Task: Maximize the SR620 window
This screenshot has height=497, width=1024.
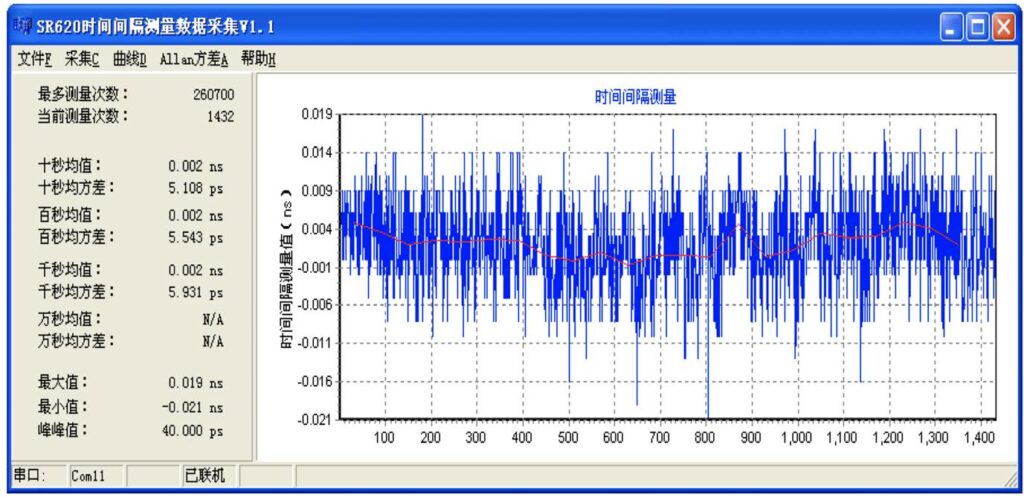Action: click(x=978, y=27)
